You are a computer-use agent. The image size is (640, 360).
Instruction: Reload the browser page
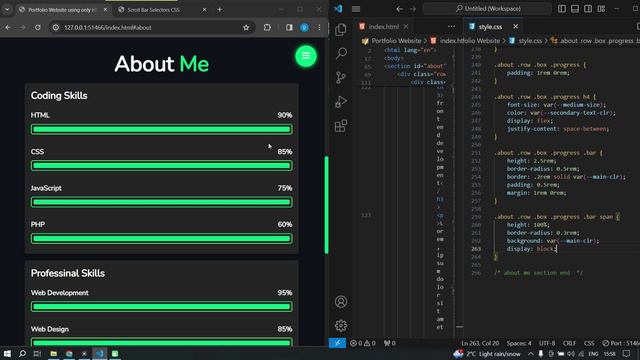tap(38, 27)
